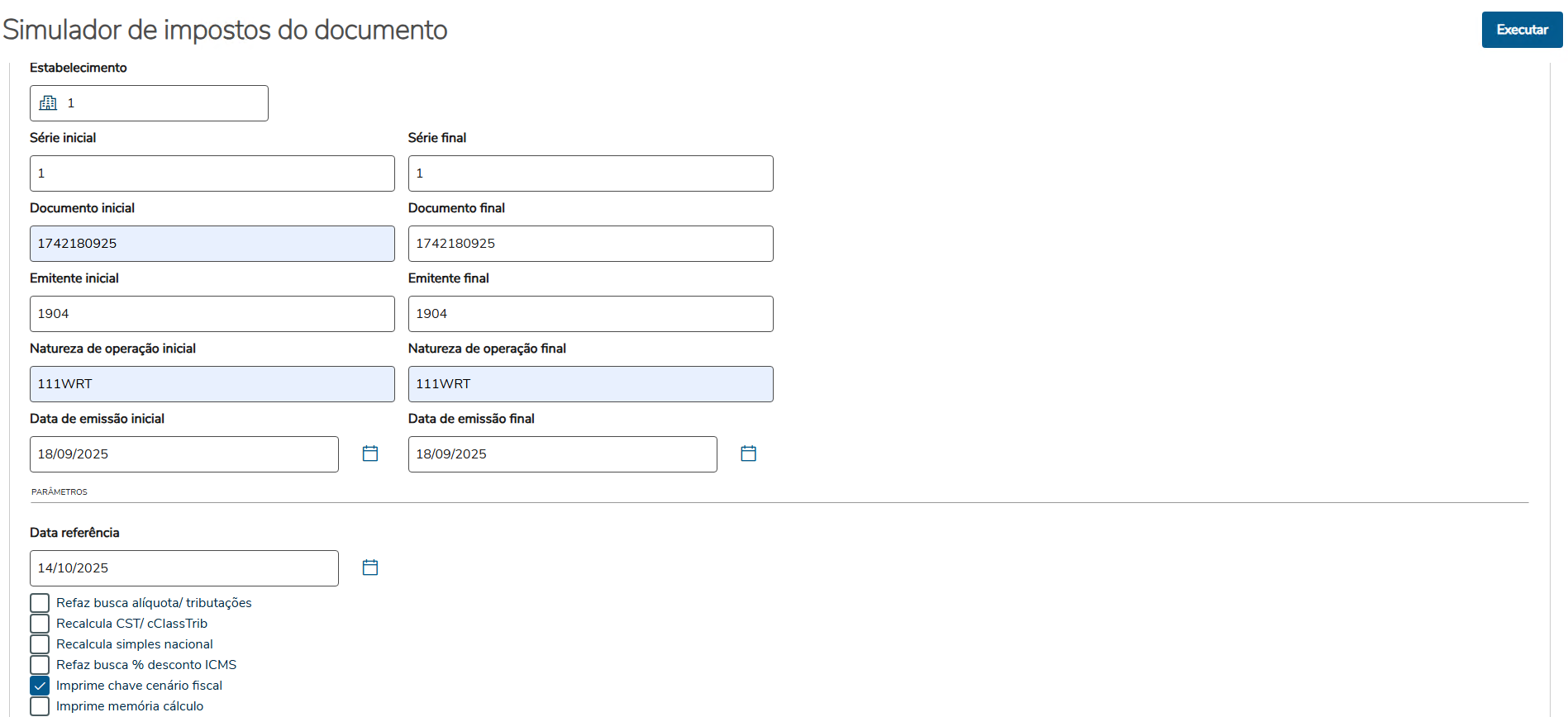This screenshot has width=1568, height=717.
Task: Click Natureza de operação final field
Action: (590, 384)
